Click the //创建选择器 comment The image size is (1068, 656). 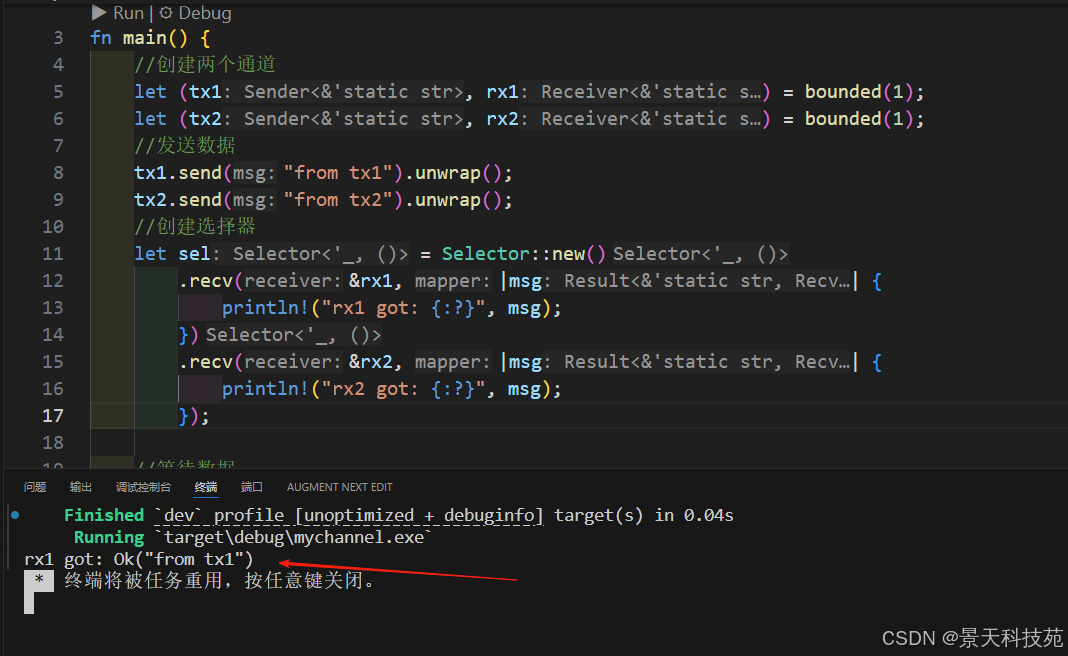pos(195,226)
